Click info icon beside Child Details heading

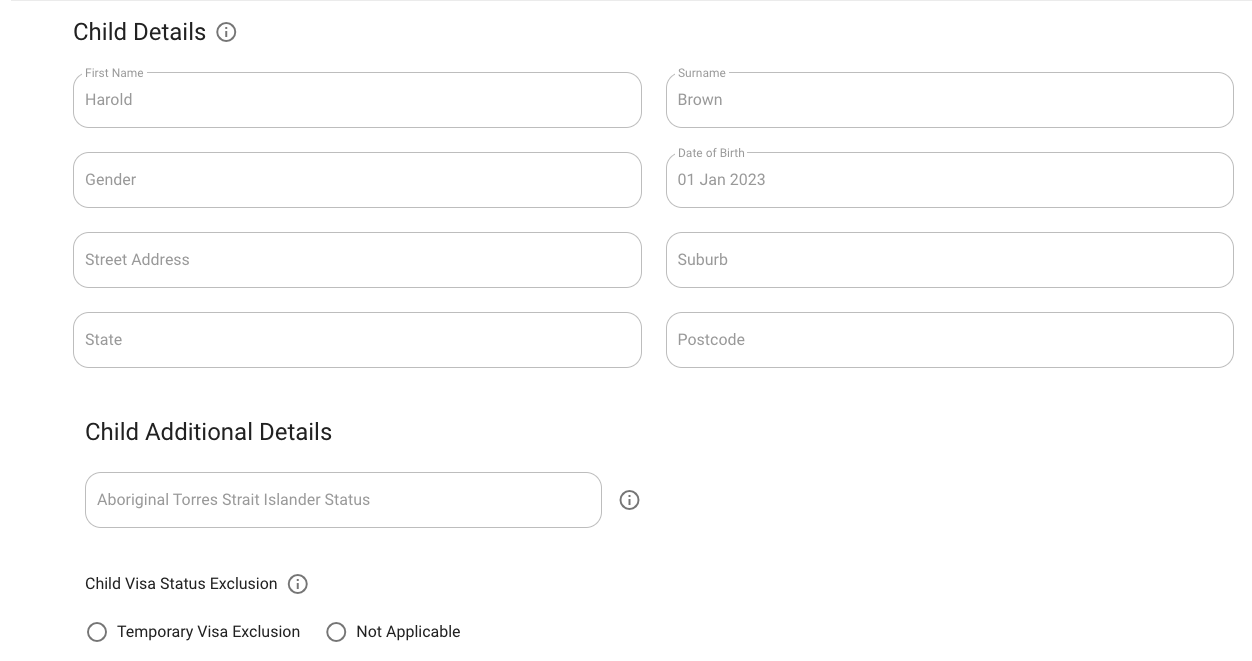[x=227, y=33]
